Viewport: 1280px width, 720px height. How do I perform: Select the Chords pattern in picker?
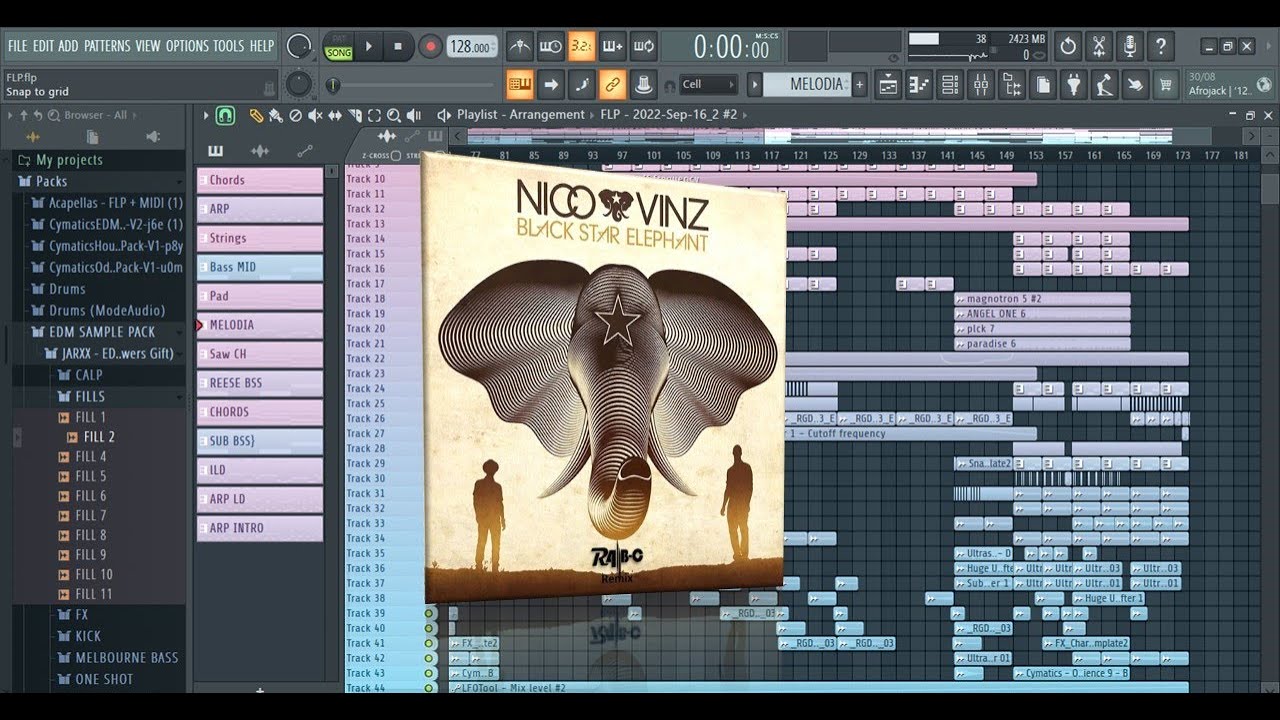pos(260,180)
